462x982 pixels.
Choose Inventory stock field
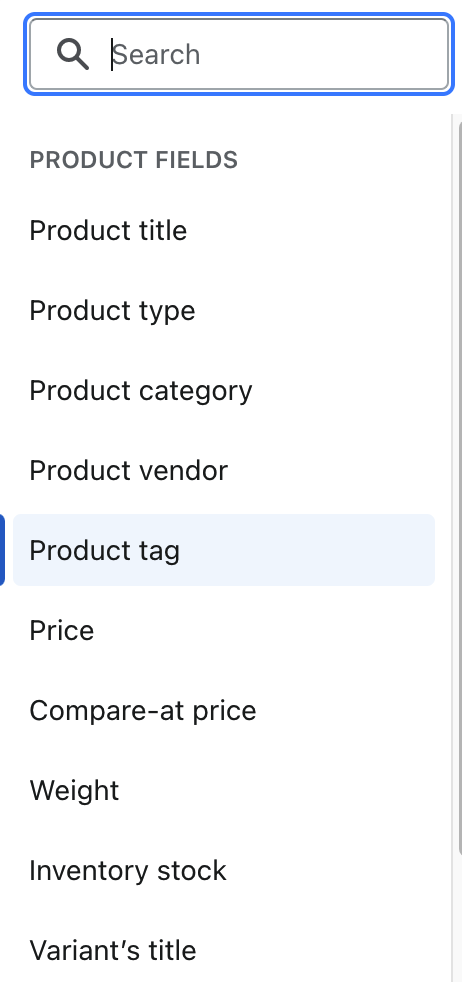pyautogui.click(x=223, y=871)
